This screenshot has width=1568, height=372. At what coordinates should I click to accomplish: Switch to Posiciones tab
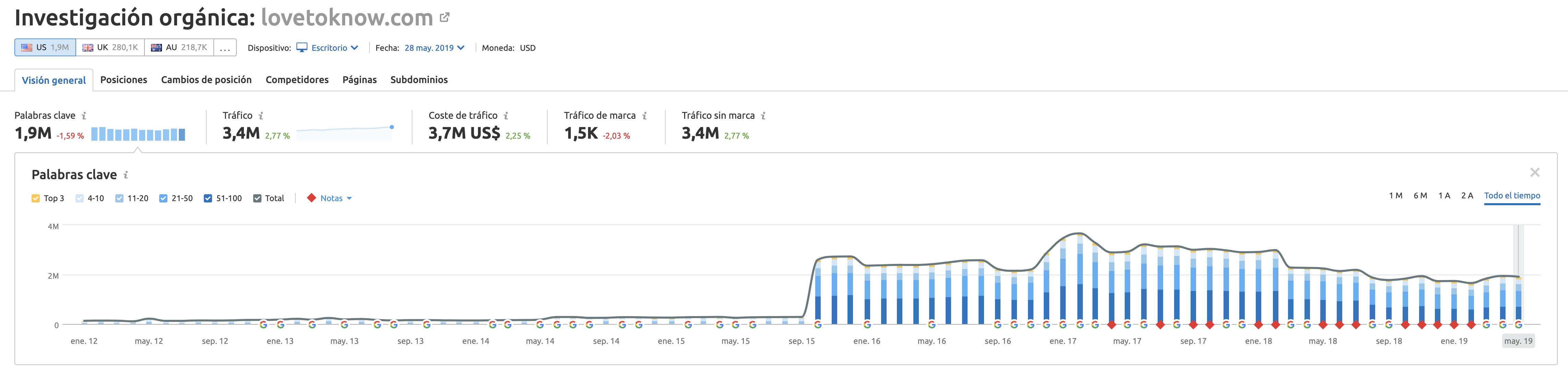(x=124, y=80)
